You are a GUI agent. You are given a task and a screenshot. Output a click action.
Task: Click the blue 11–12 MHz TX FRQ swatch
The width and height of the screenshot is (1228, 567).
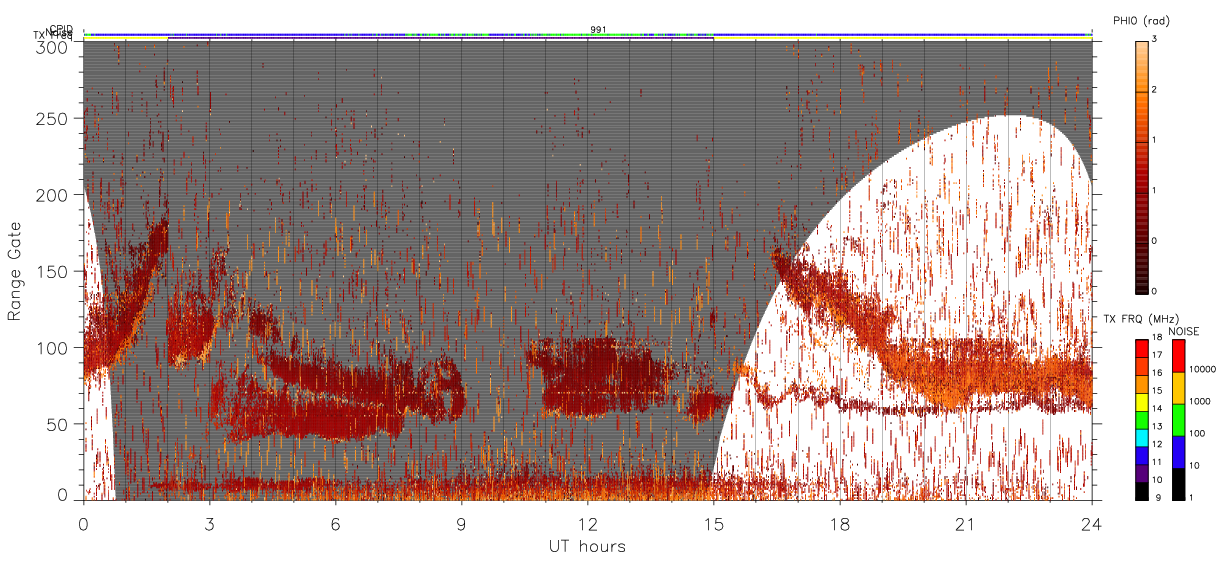1141,454
